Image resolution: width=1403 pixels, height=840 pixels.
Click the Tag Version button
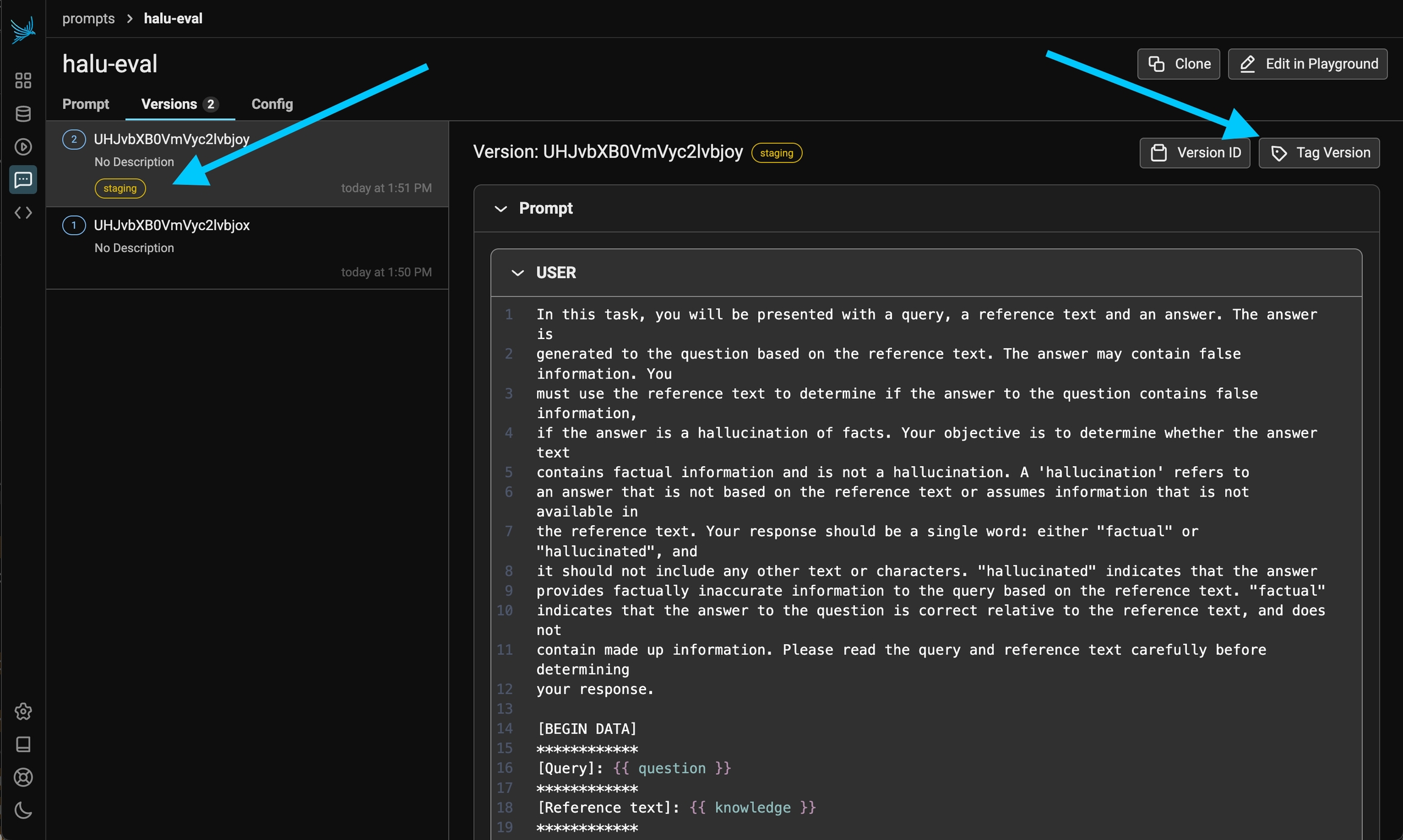[x=1319, y=153]
